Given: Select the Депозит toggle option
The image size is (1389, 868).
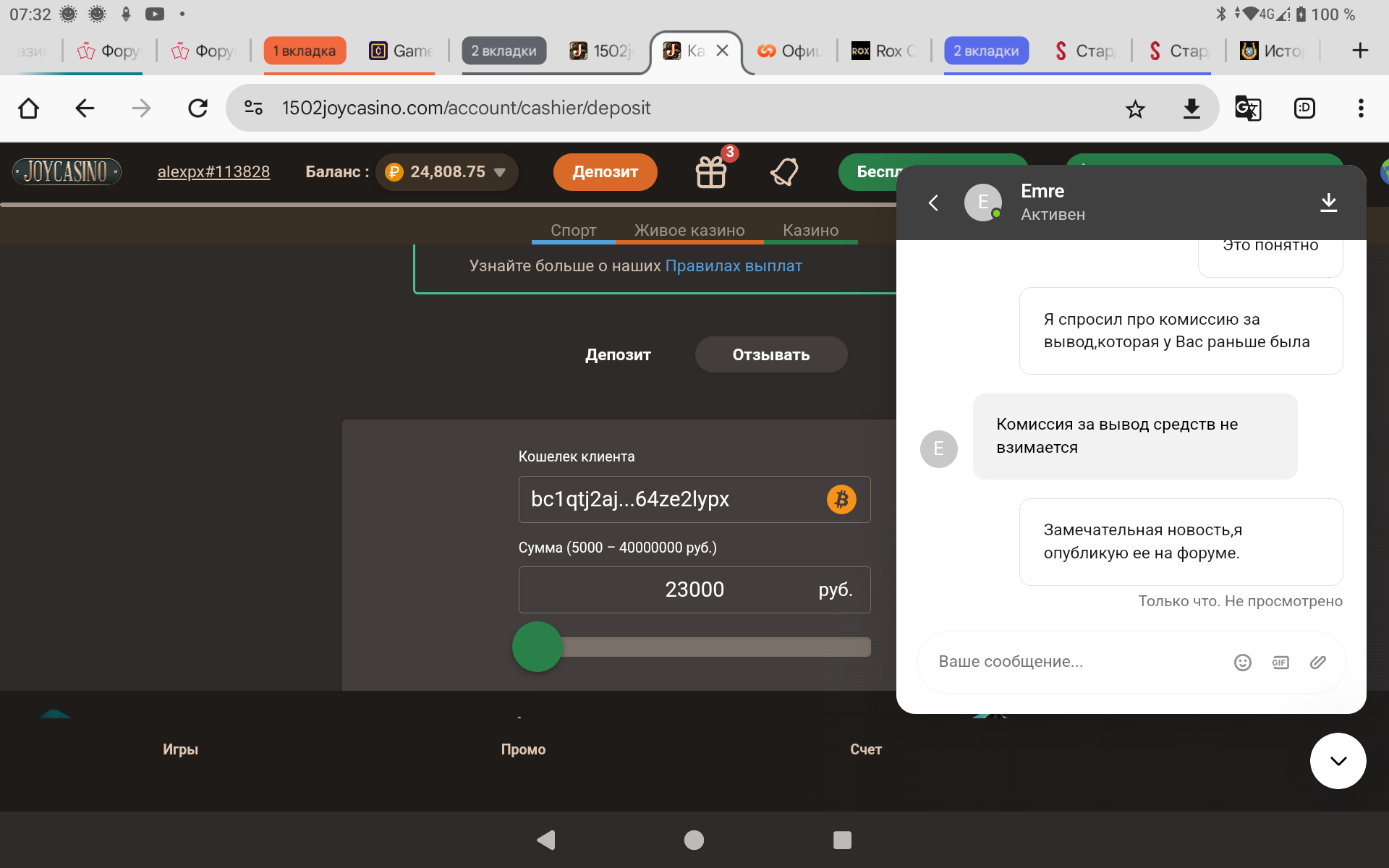Looking at the screenshot, I should click(618, 354).
